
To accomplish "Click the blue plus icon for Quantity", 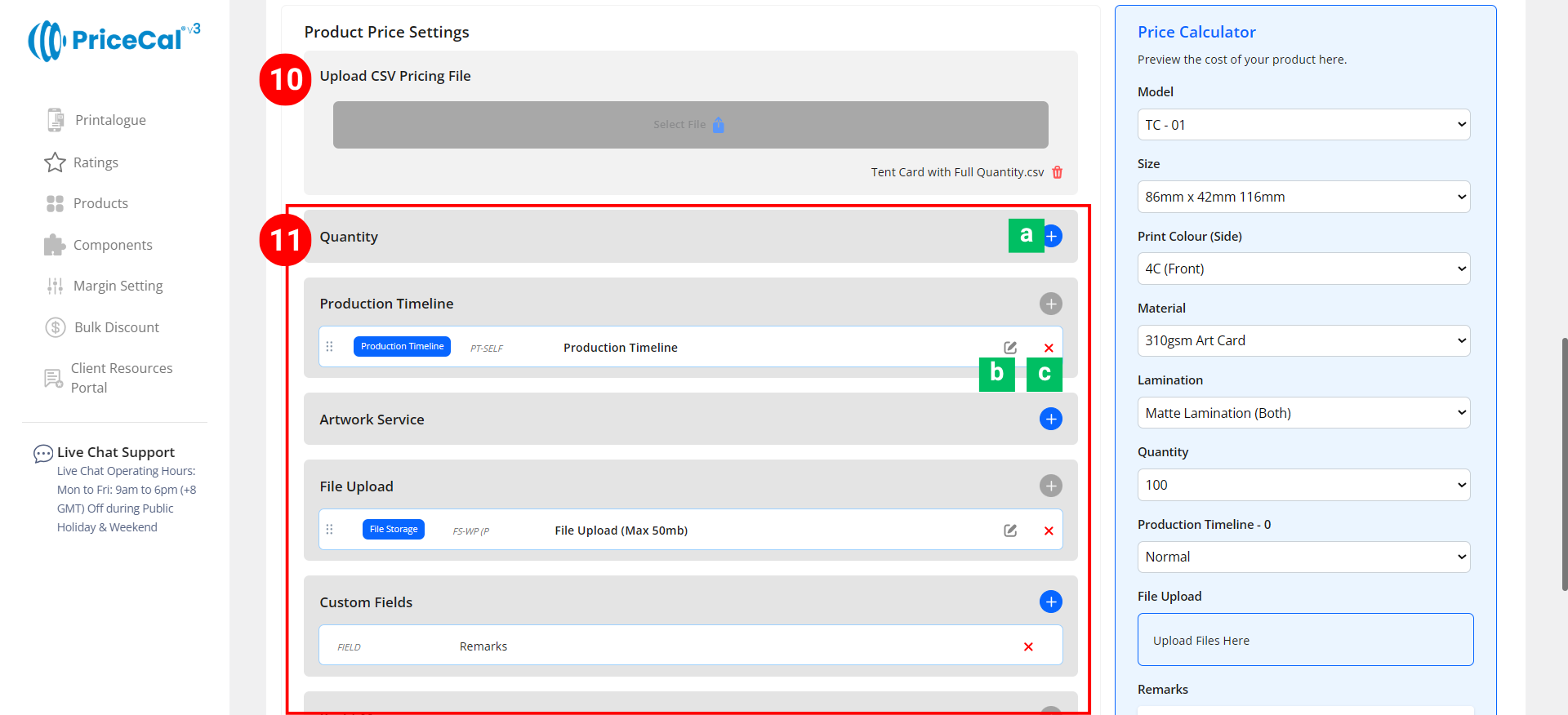I will coord(1052,237).
